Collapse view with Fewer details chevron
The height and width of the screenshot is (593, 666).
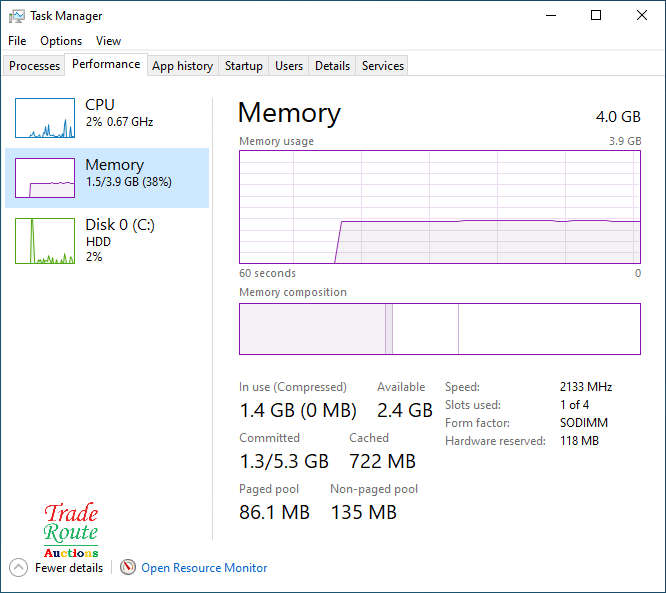19,567
